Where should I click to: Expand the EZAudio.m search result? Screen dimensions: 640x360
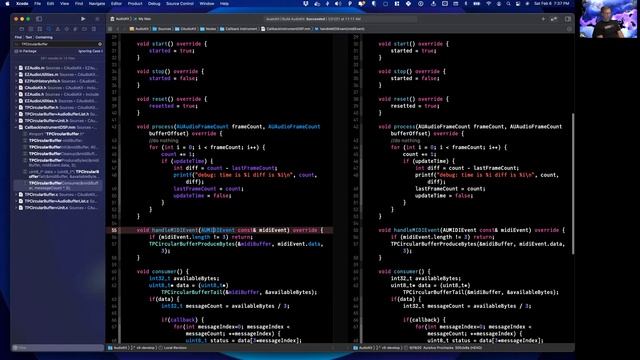click(x=16, y=68)
